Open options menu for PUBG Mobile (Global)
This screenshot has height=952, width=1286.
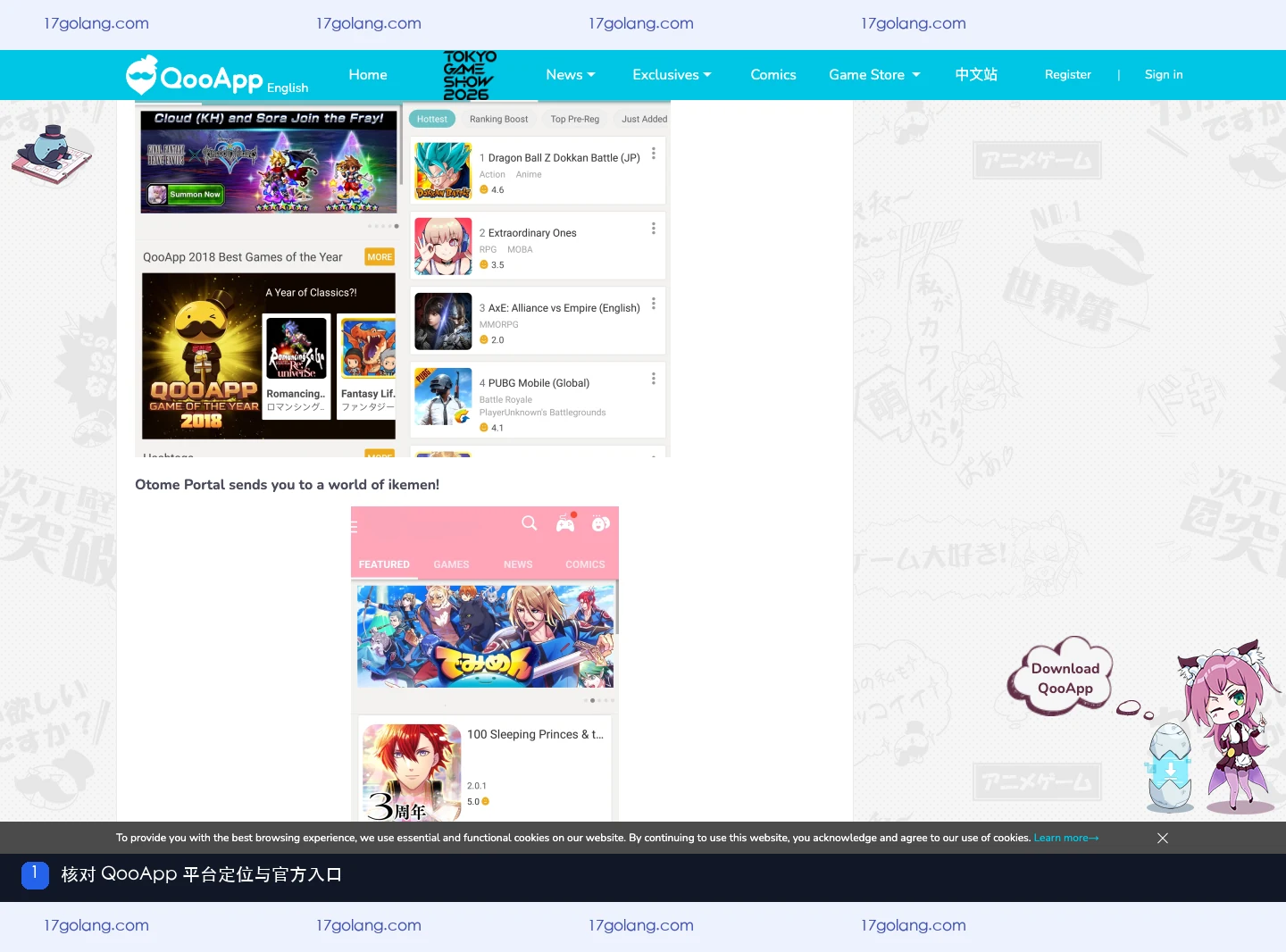pyautogui.click(x=654, y=379)
